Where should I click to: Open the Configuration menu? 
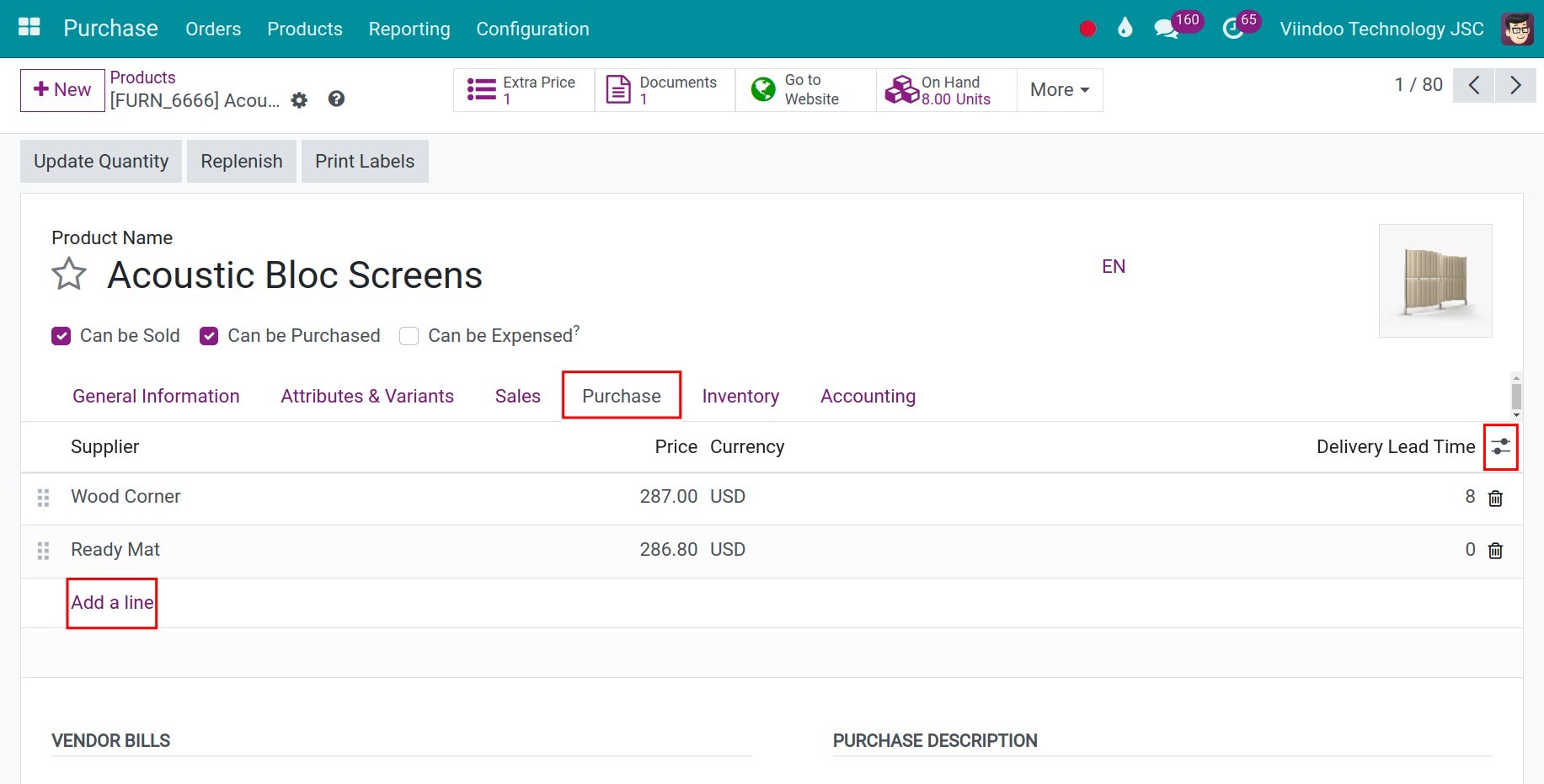tap(532, 29)
